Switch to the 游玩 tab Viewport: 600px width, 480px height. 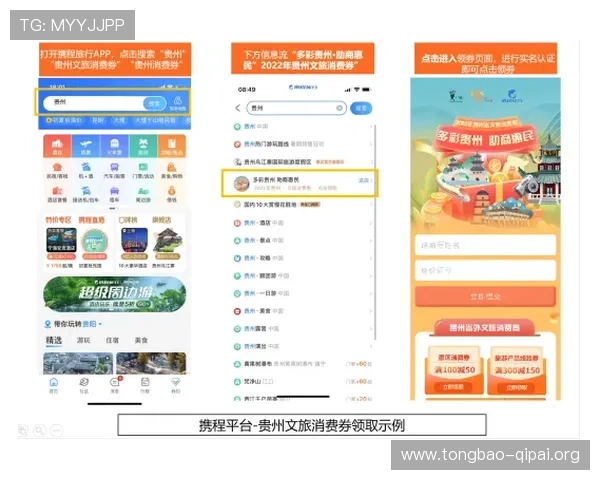(83, 340)
